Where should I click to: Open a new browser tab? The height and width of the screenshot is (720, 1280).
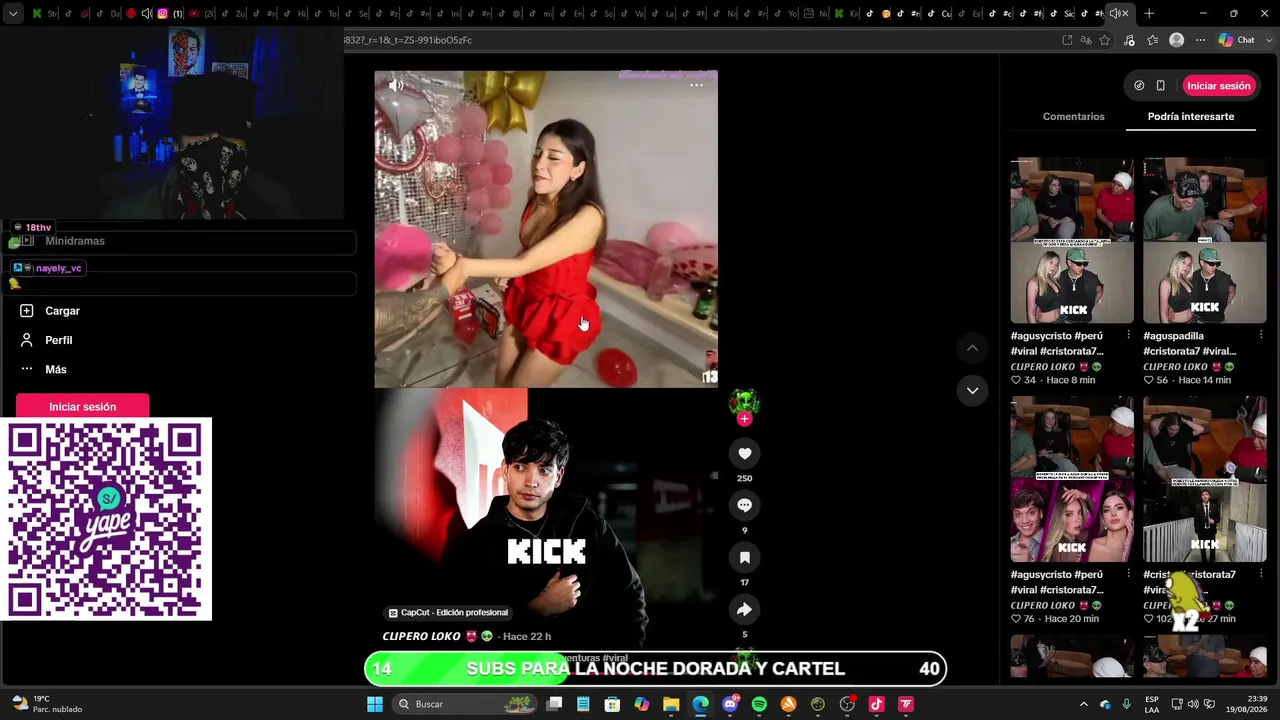[1149, 14]
